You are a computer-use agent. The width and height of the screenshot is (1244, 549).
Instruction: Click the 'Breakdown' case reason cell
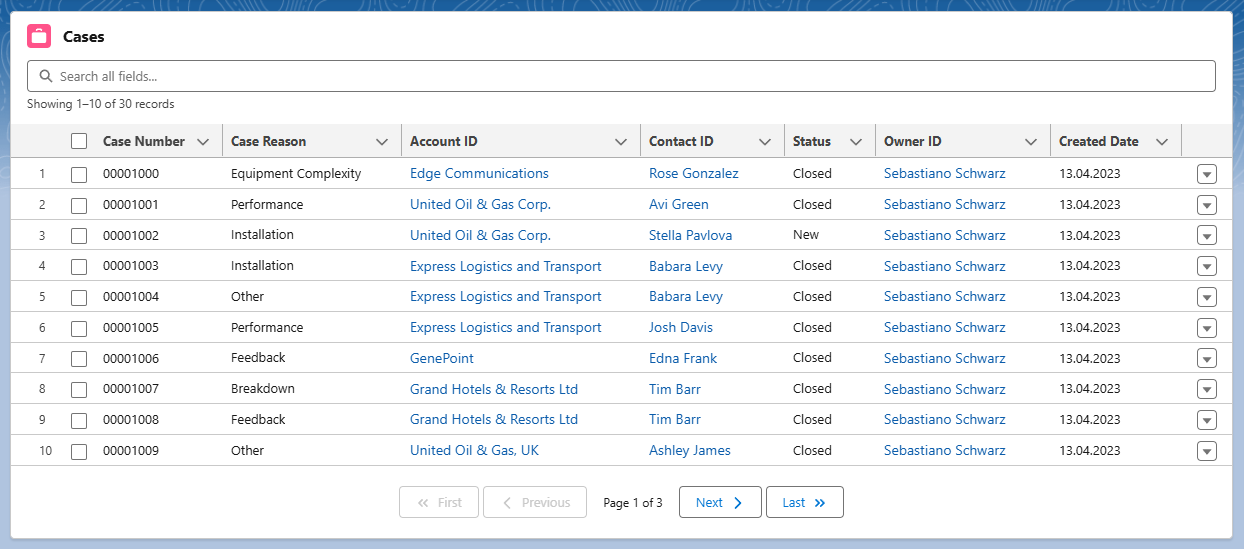pos(263,388)
